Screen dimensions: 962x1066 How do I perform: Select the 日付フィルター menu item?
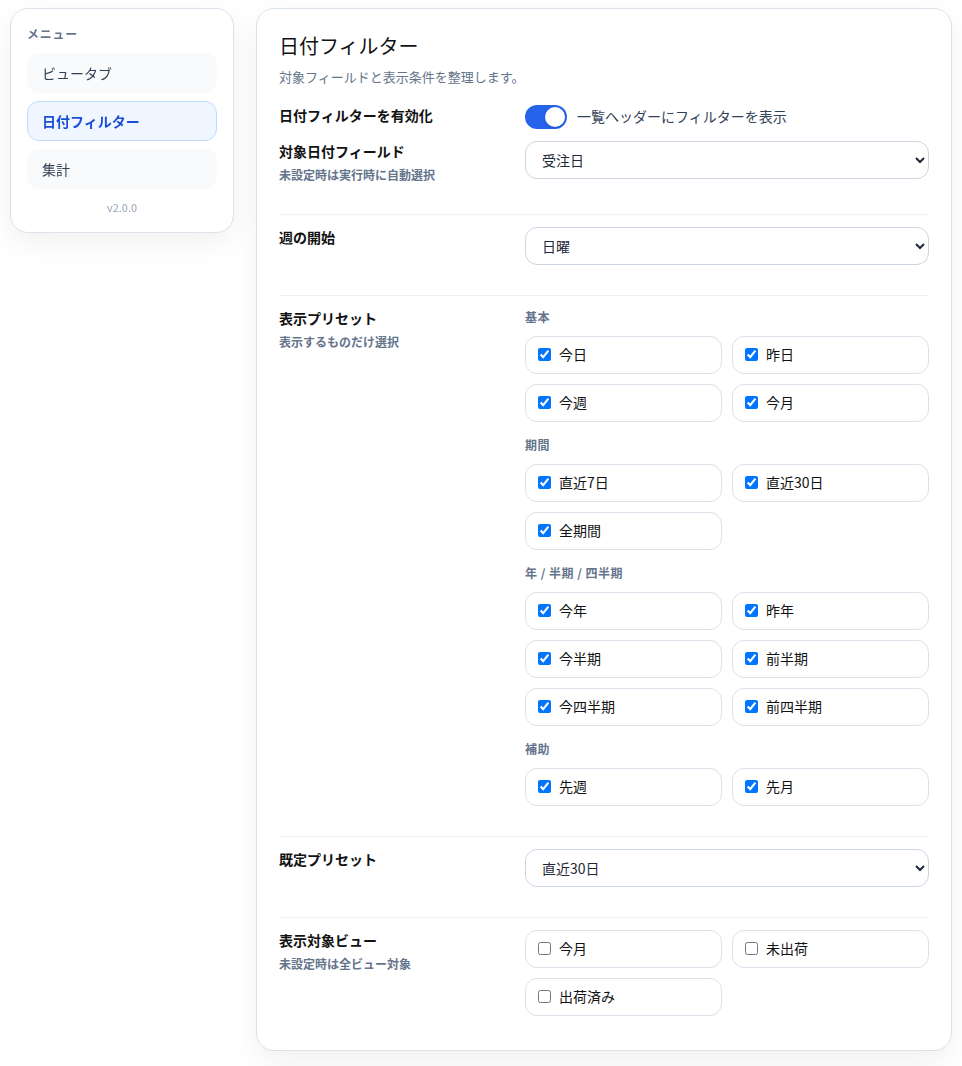[x=122, y=122]
